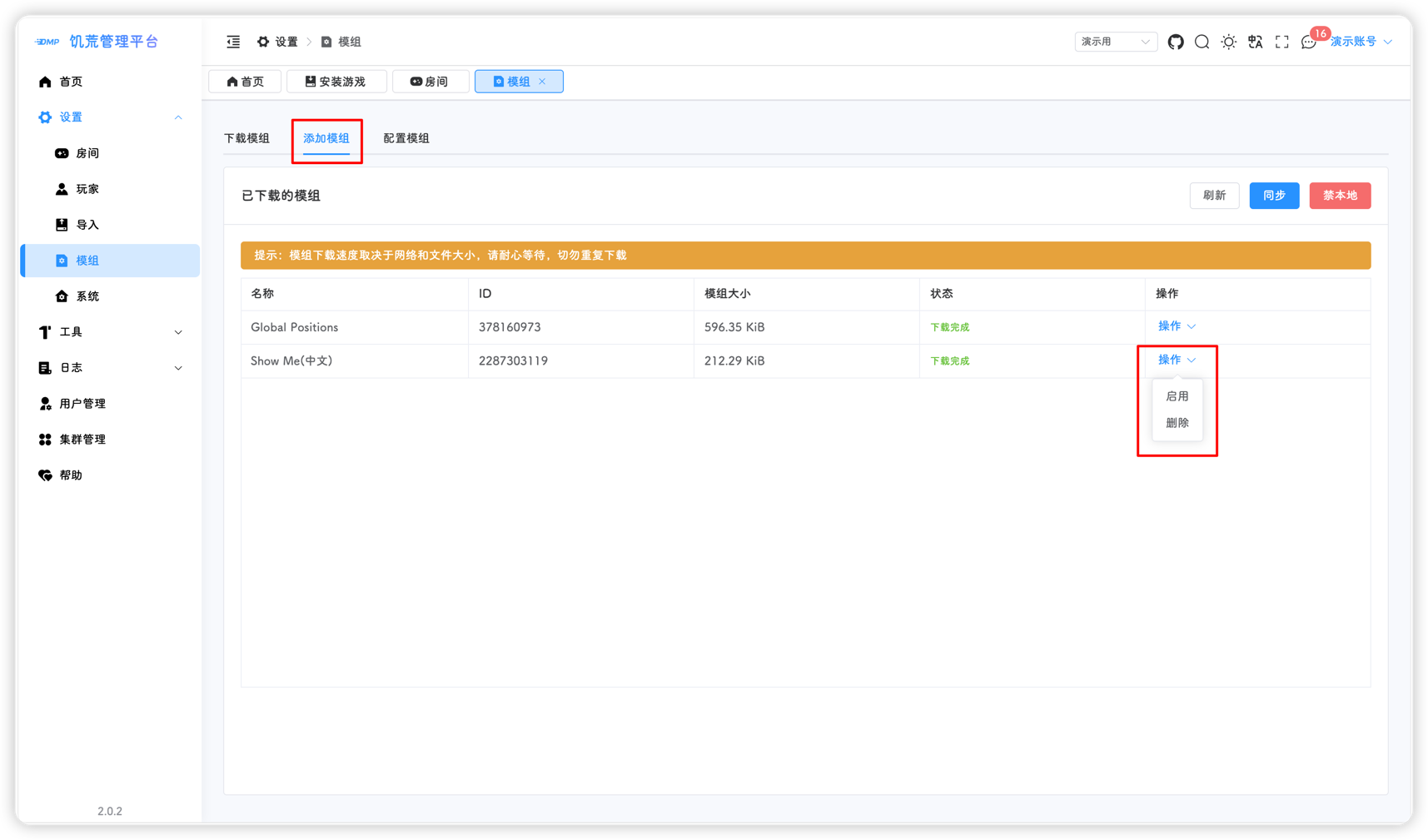Click the red 禁本地 button
The height and width of the screenshot is (840, 1428).
point(1339,196)
